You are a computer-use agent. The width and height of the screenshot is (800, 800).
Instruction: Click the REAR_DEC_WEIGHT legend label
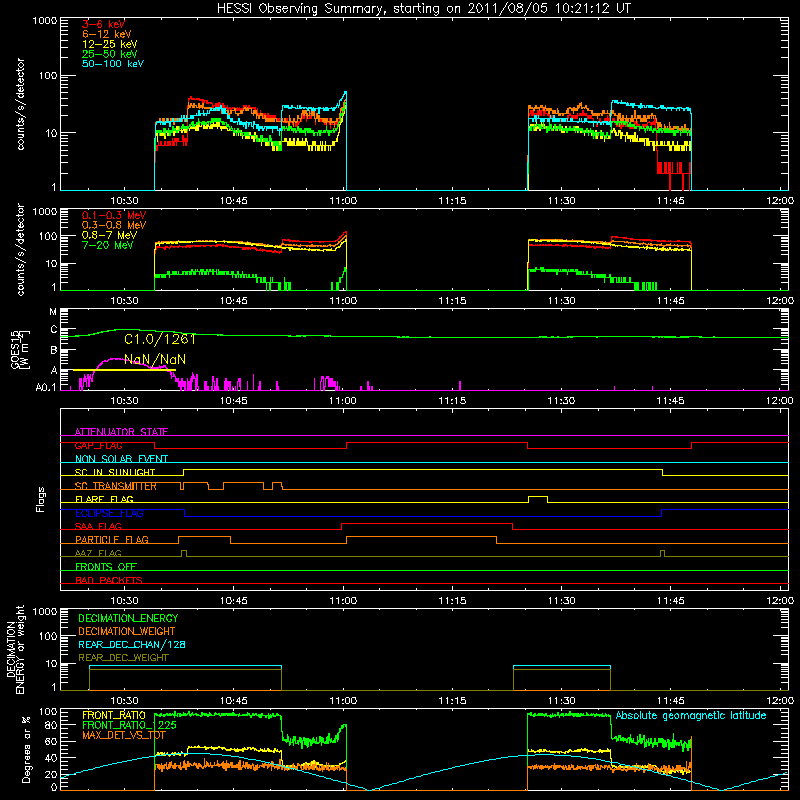123,658
